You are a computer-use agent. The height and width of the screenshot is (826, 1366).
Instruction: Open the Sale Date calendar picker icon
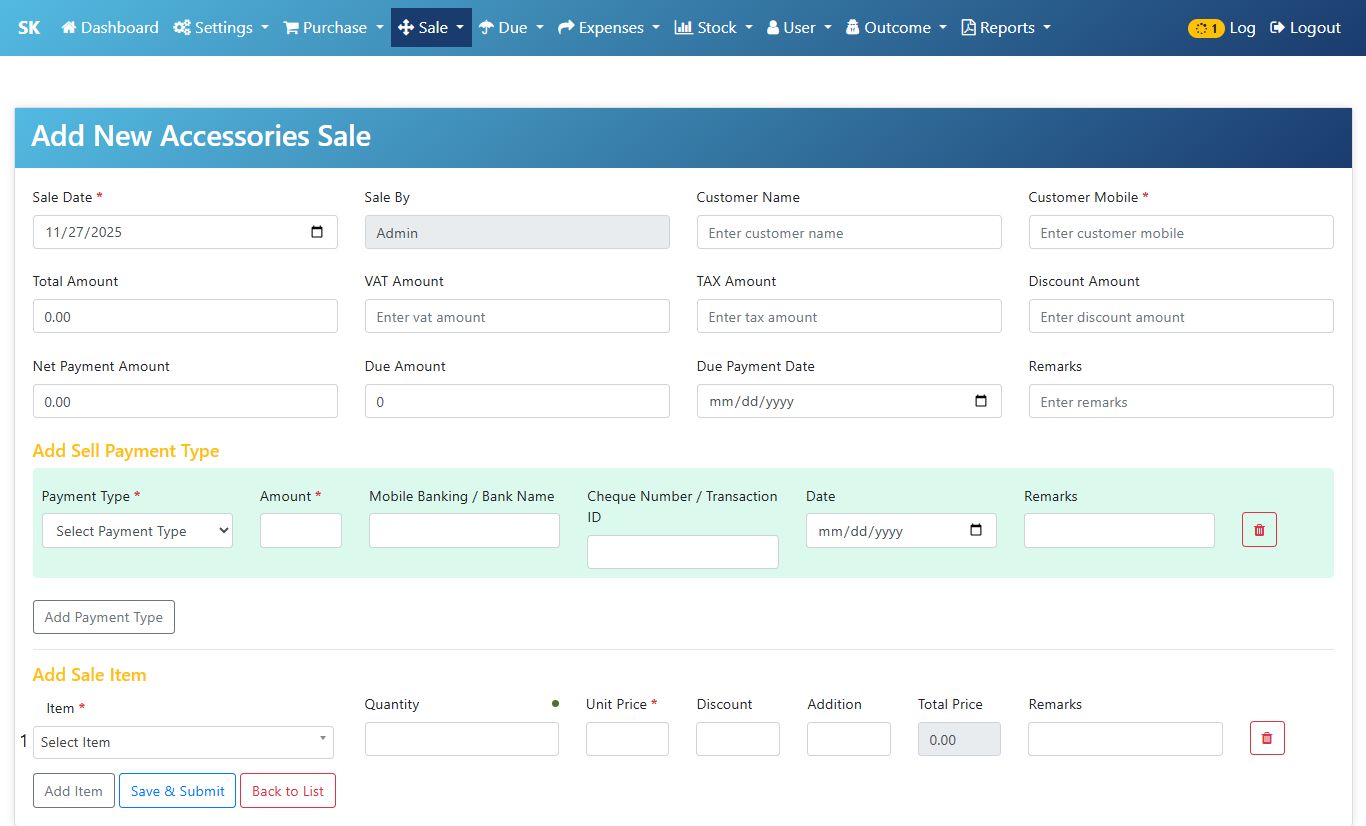tap(317, 232)
